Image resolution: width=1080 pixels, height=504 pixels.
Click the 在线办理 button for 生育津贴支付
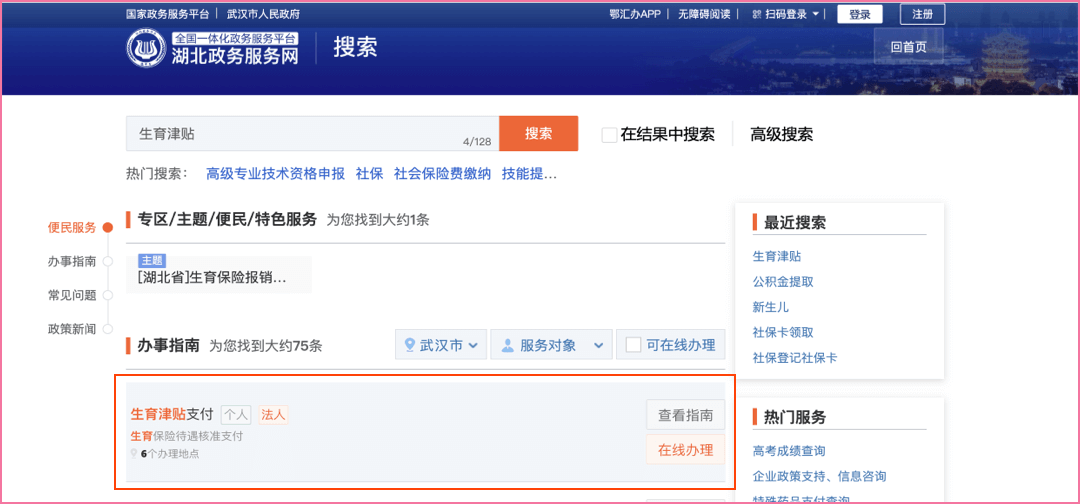(x=685, y=450)
